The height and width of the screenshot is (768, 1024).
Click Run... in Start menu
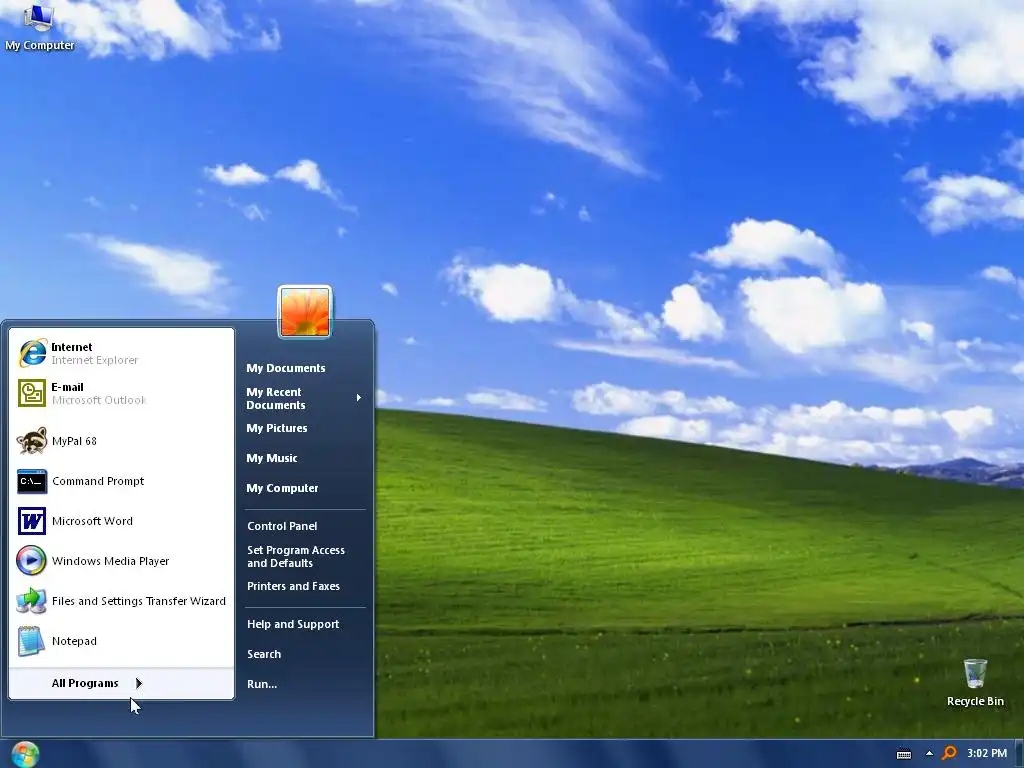[x=262, y=684]
